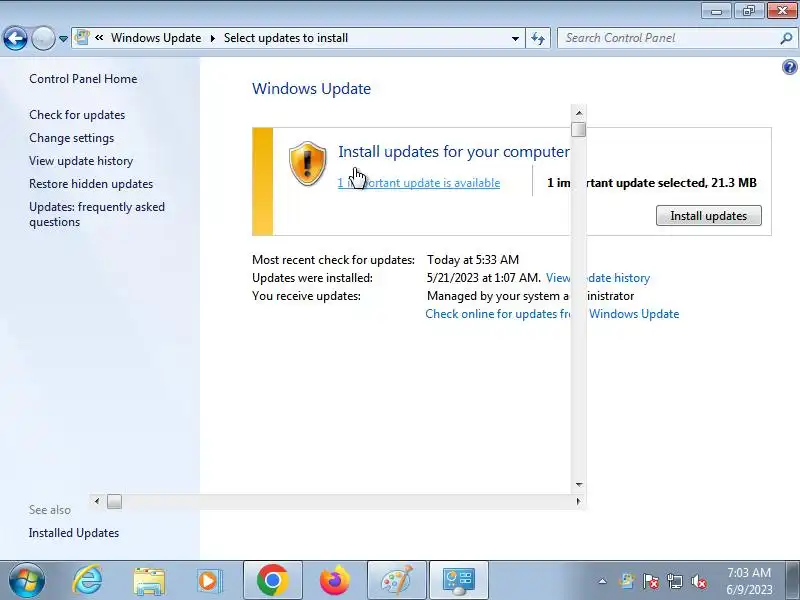Open the Windows Start menu orb
Viewport: 800px width, 600px height.
point(27,581)
